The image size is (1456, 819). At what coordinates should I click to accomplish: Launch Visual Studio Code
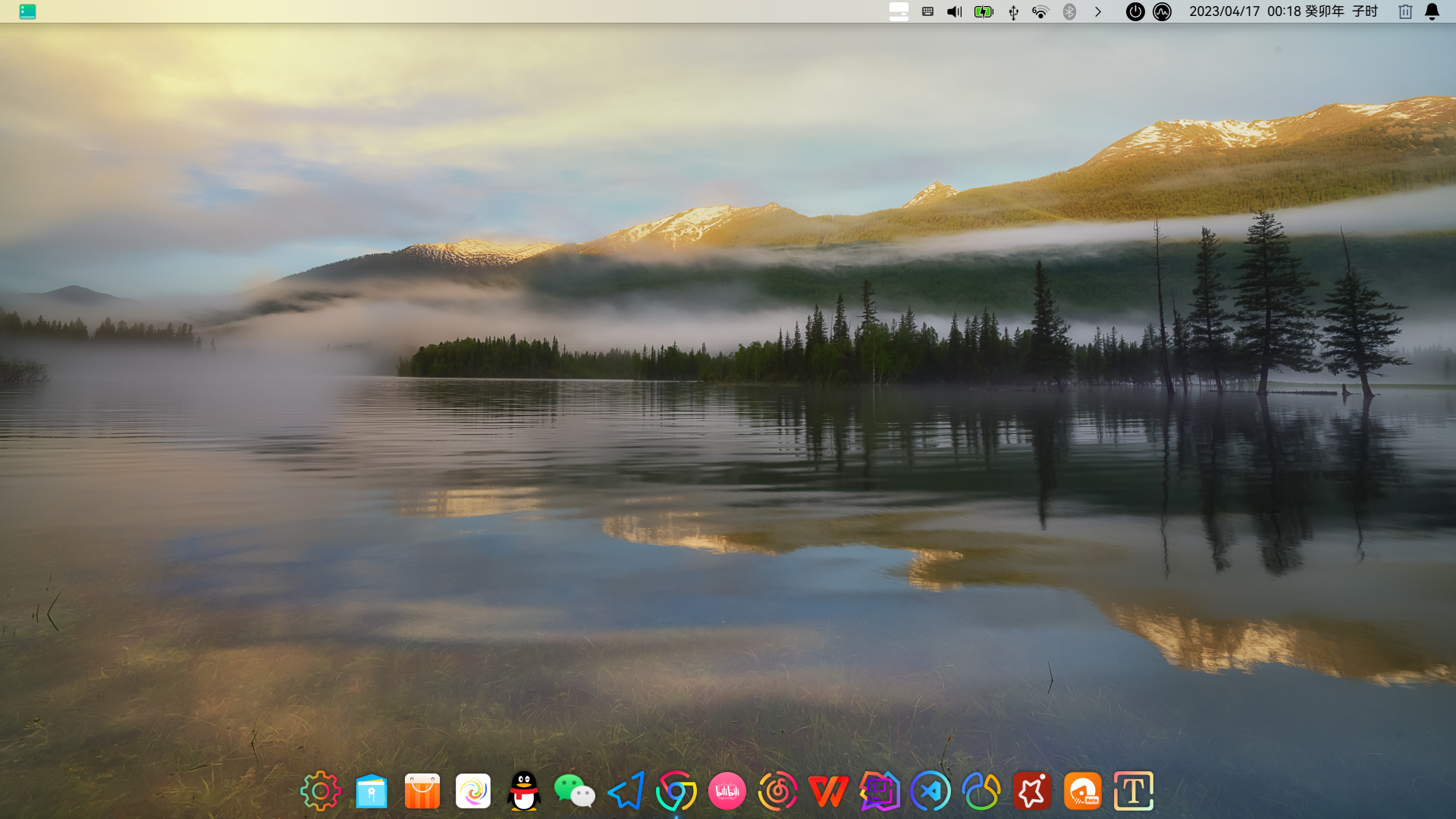[x=930, y=791]
